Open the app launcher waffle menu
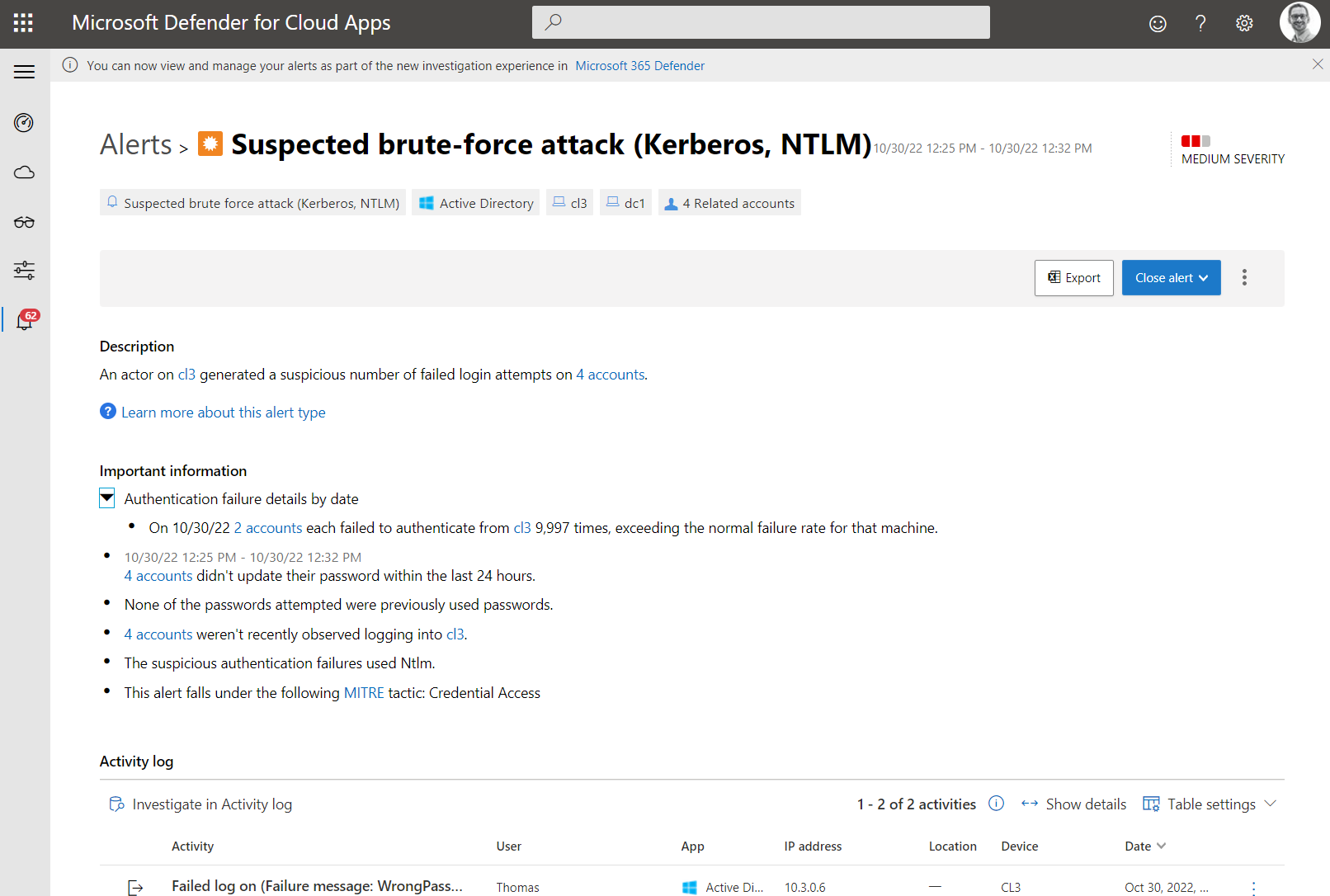Viewport: 1330px width, 896px height. pyautogui.click(x=23, y=23)
